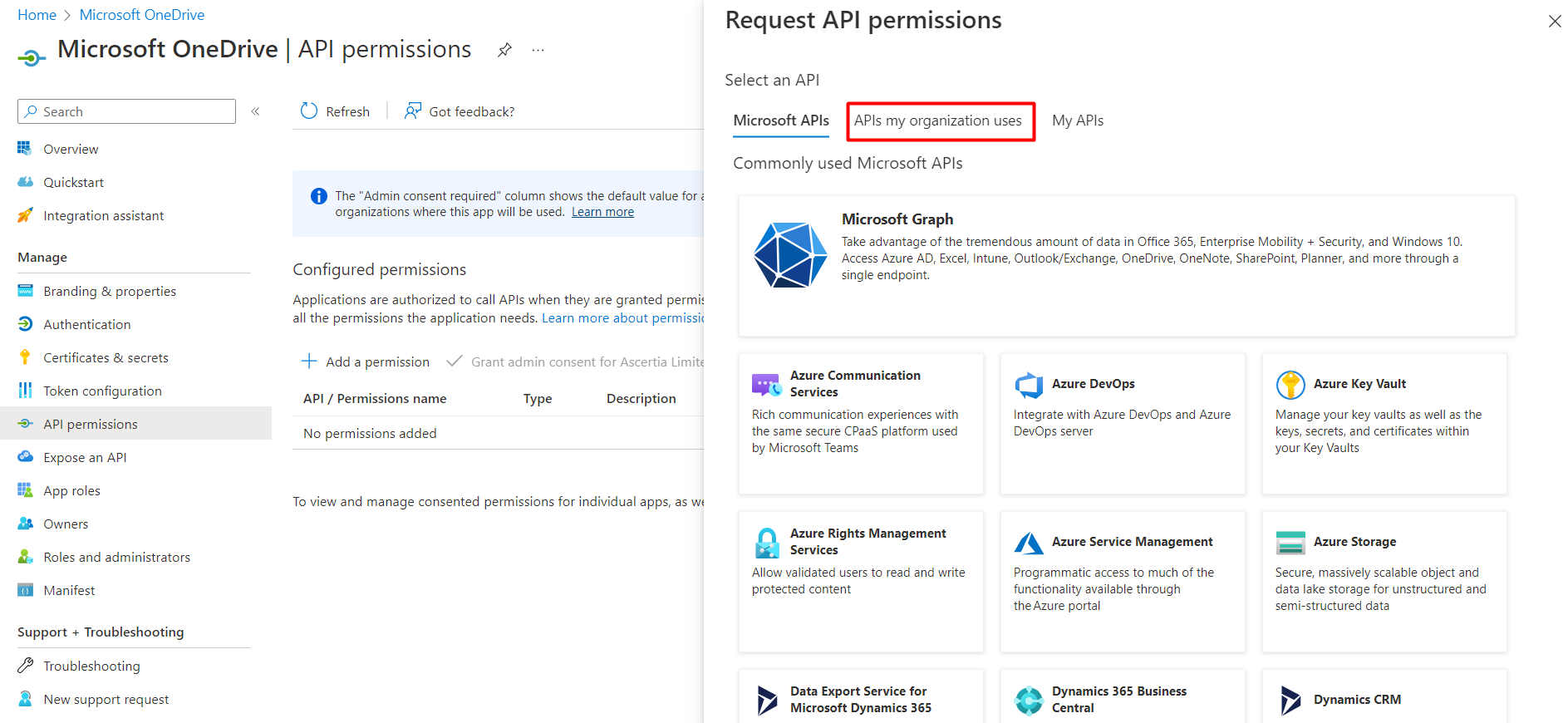Click the Description column header

(x=641, y=399)
